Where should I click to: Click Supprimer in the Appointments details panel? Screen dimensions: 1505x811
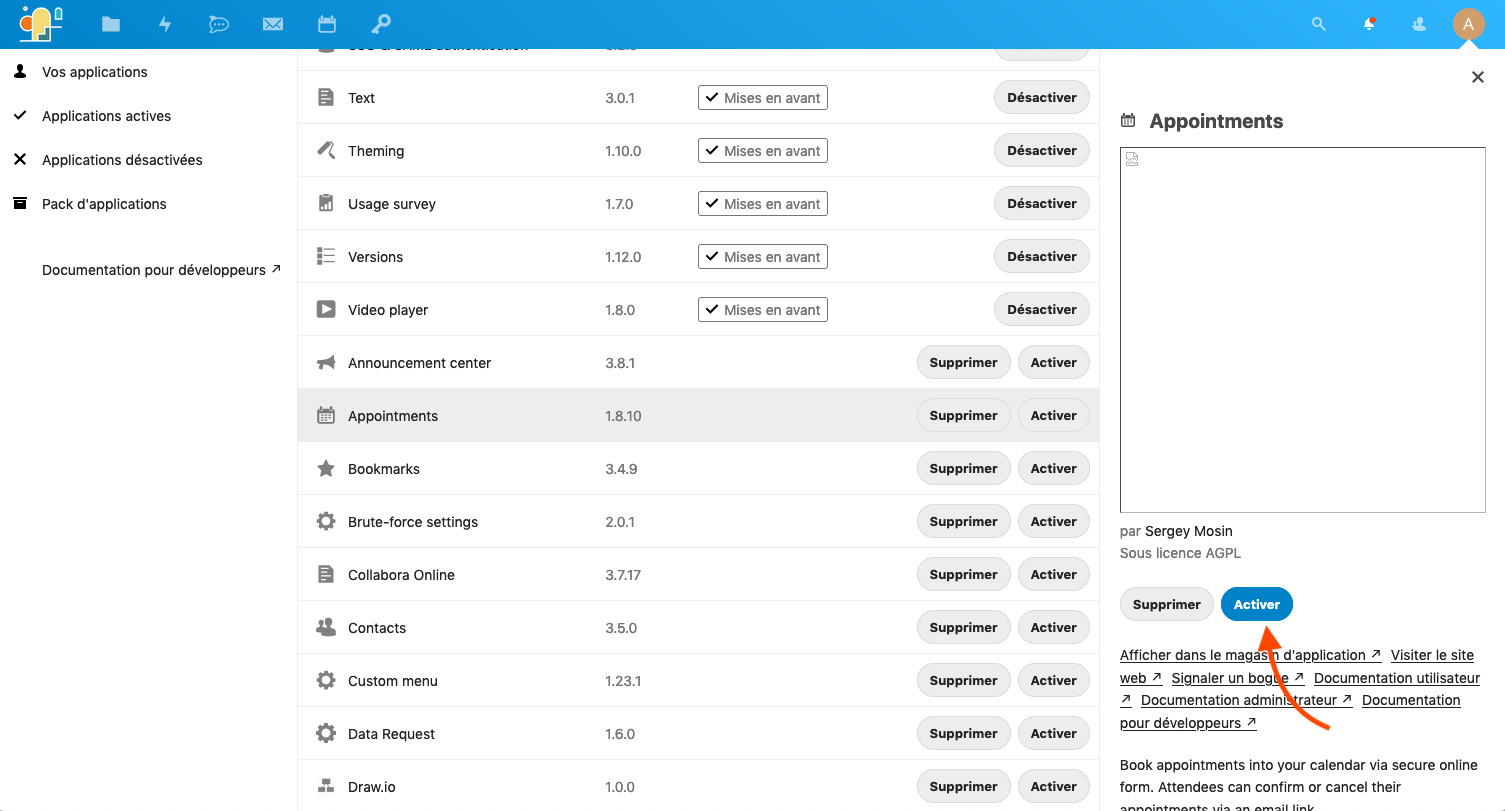1167,604
